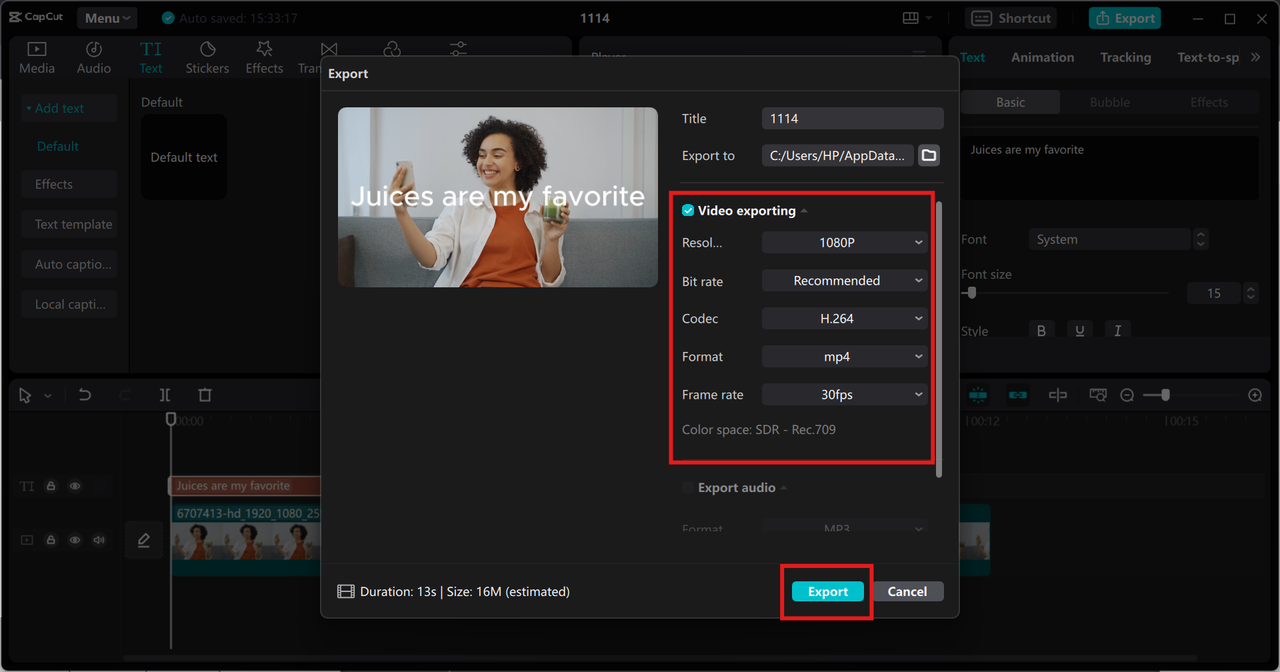Screen dimensions: 1280x672
Task: Open the Audio panel
Action: [x=93, y=56]
